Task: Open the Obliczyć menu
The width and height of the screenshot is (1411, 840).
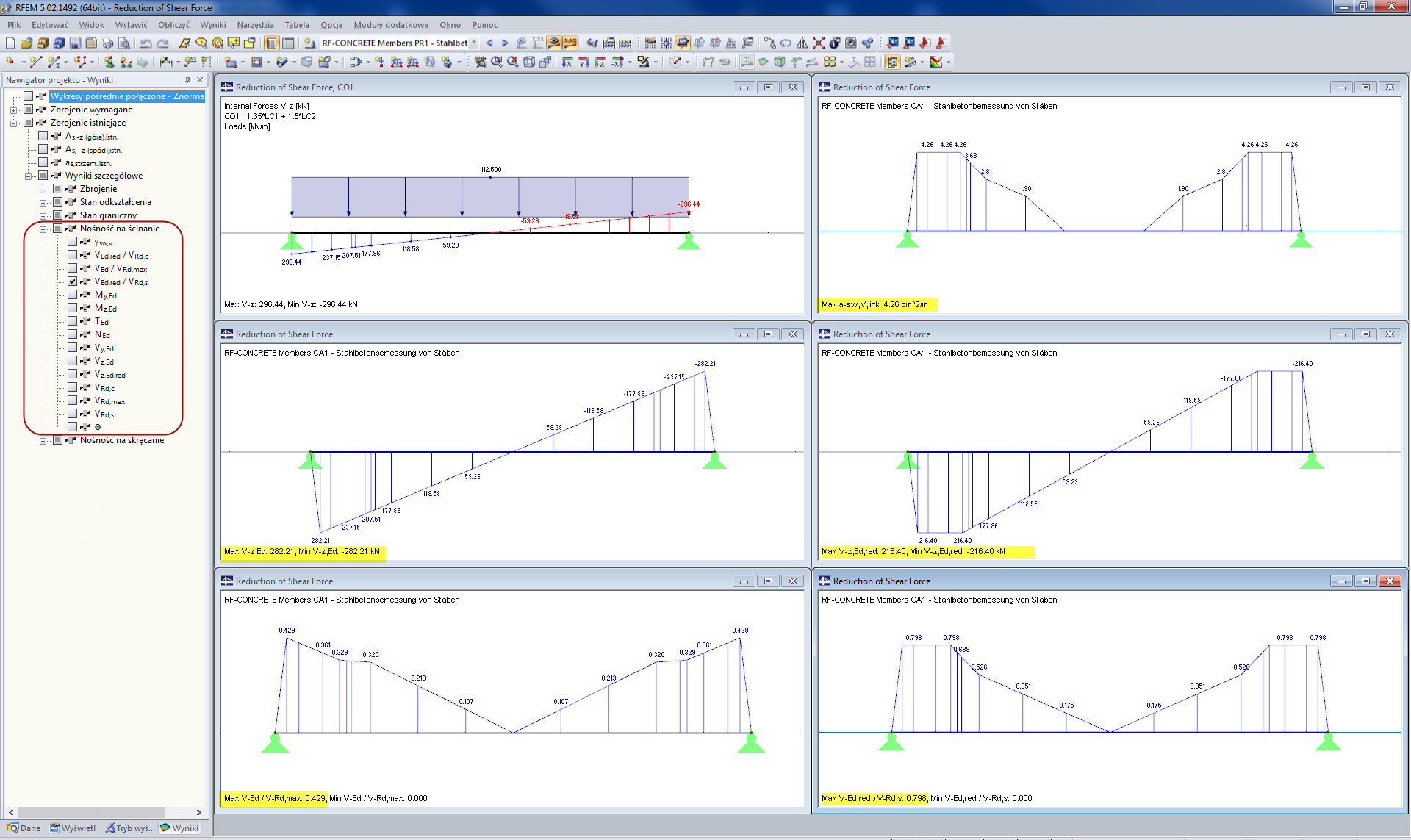Action: click(173, 25)
